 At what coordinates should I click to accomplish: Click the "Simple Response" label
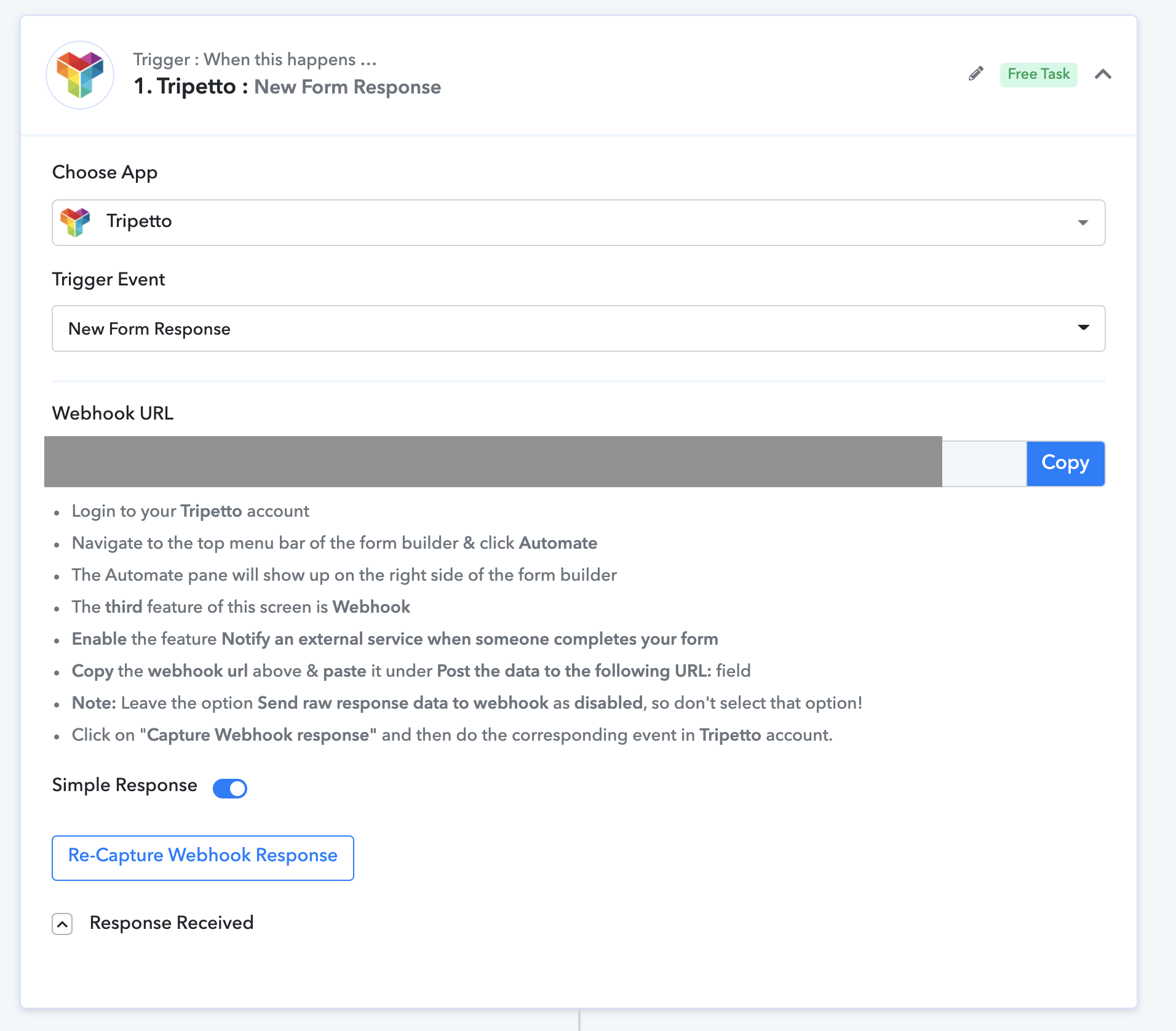tap(125, 786)
